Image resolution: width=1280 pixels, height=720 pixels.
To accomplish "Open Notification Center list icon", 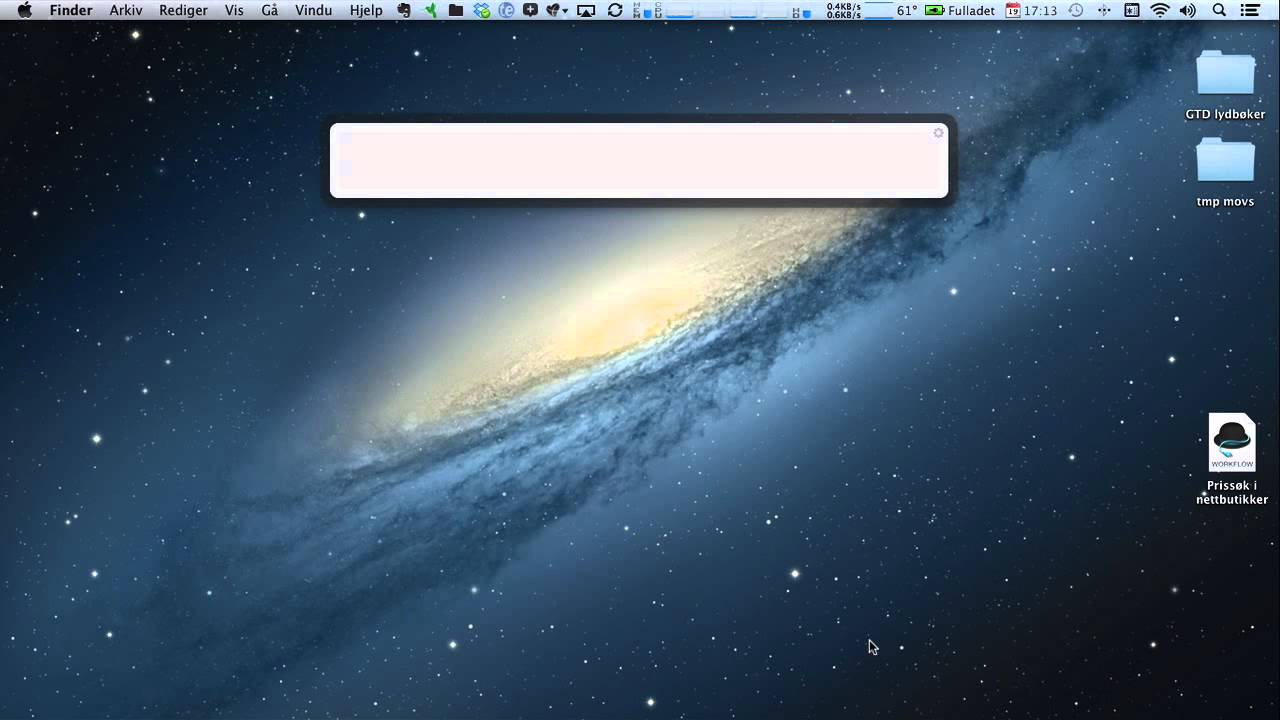I will click(1250, 10).
